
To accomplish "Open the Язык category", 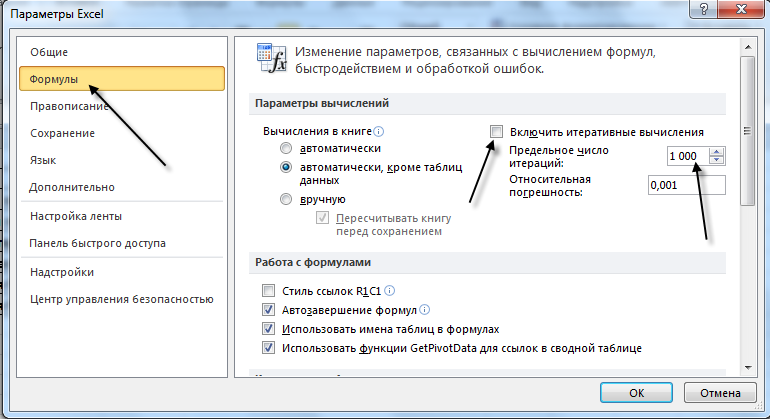I will point(43,160).
